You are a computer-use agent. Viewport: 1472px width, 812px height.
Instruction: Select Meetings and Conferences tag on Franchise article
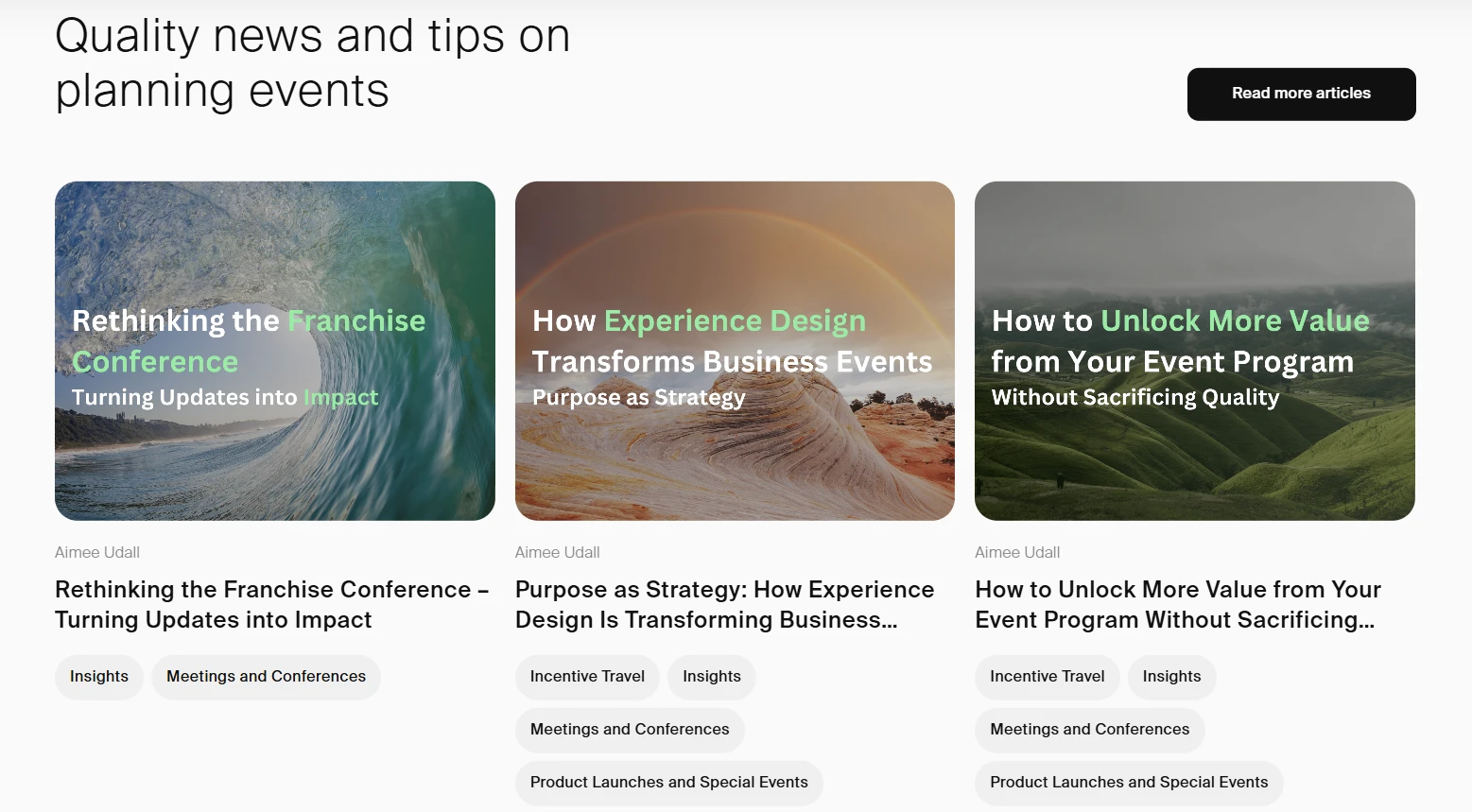266,677
